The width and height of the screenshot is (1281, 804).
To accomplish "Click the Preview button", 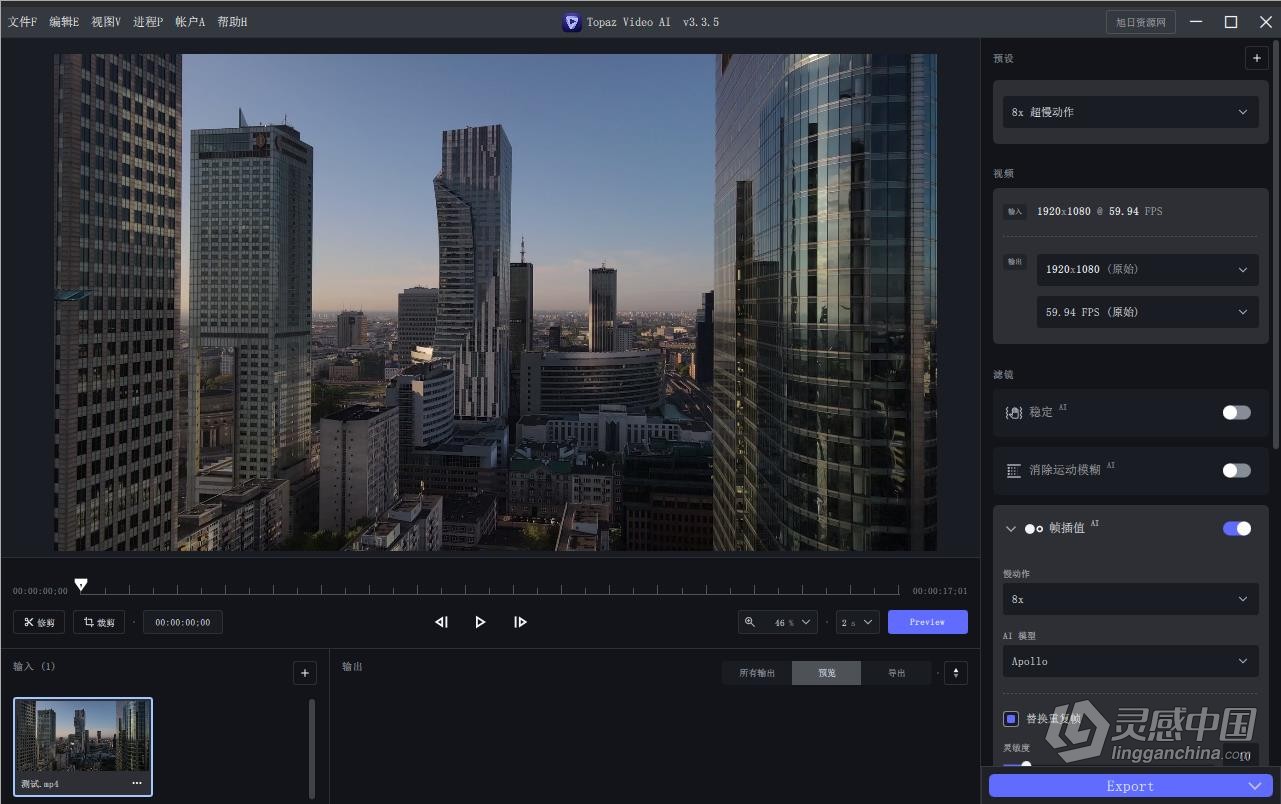I will 926,621.
